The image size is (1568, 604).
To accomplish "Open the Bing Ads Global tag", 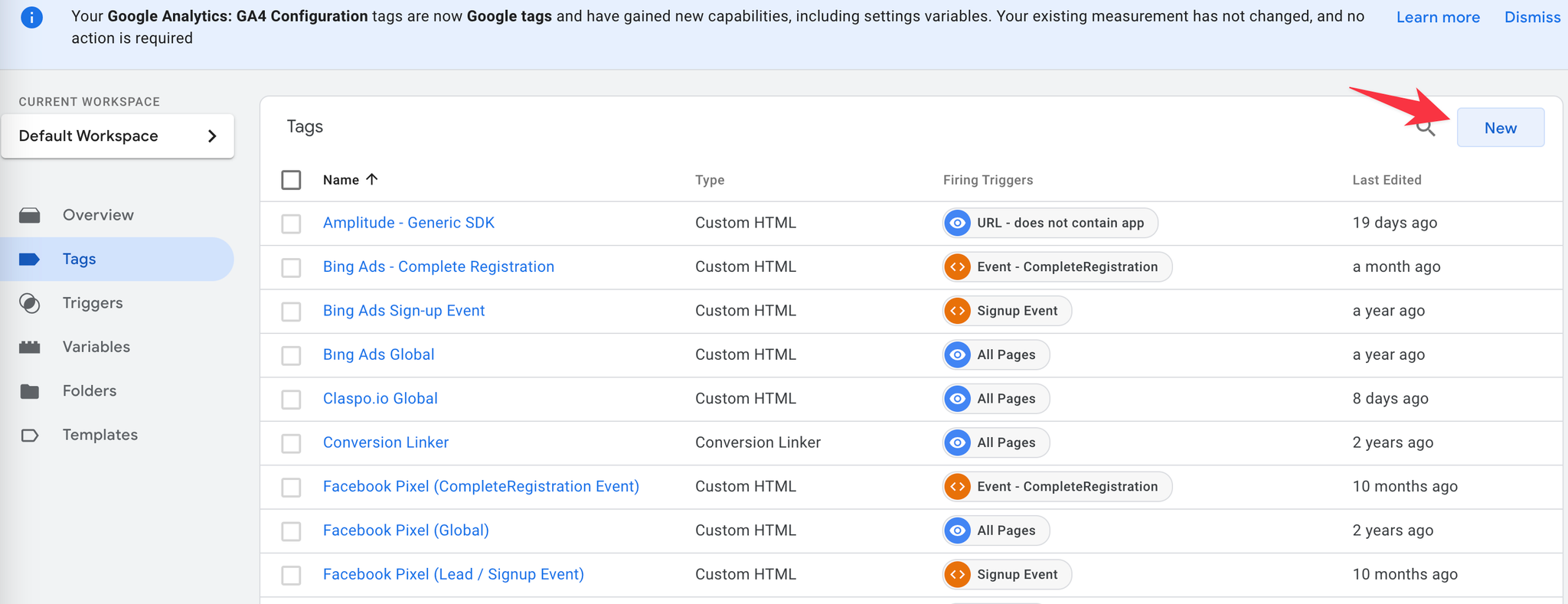I will point(379,354).
